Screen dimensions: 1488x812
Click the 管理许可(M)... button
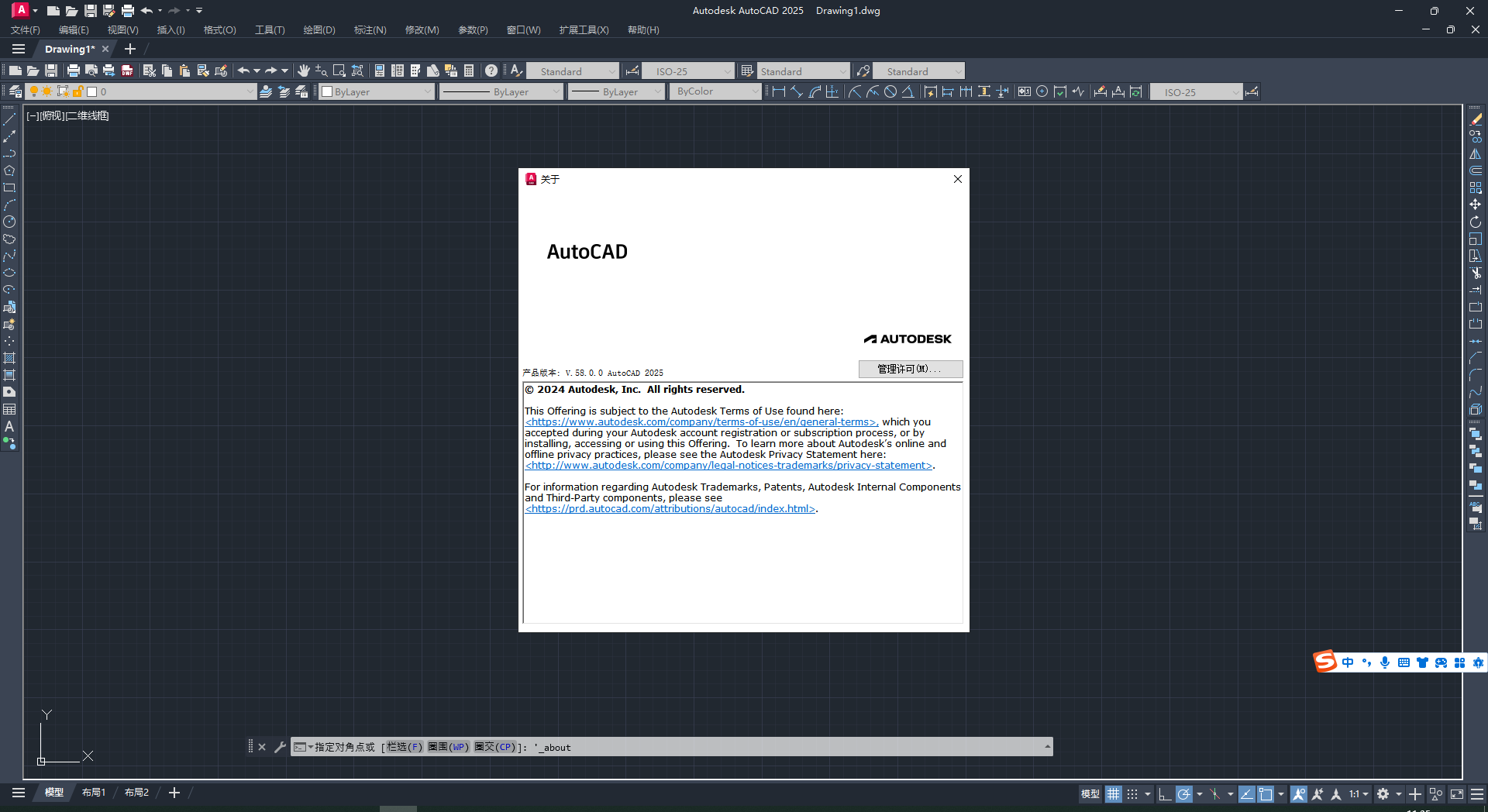click(x=911, y=369)
